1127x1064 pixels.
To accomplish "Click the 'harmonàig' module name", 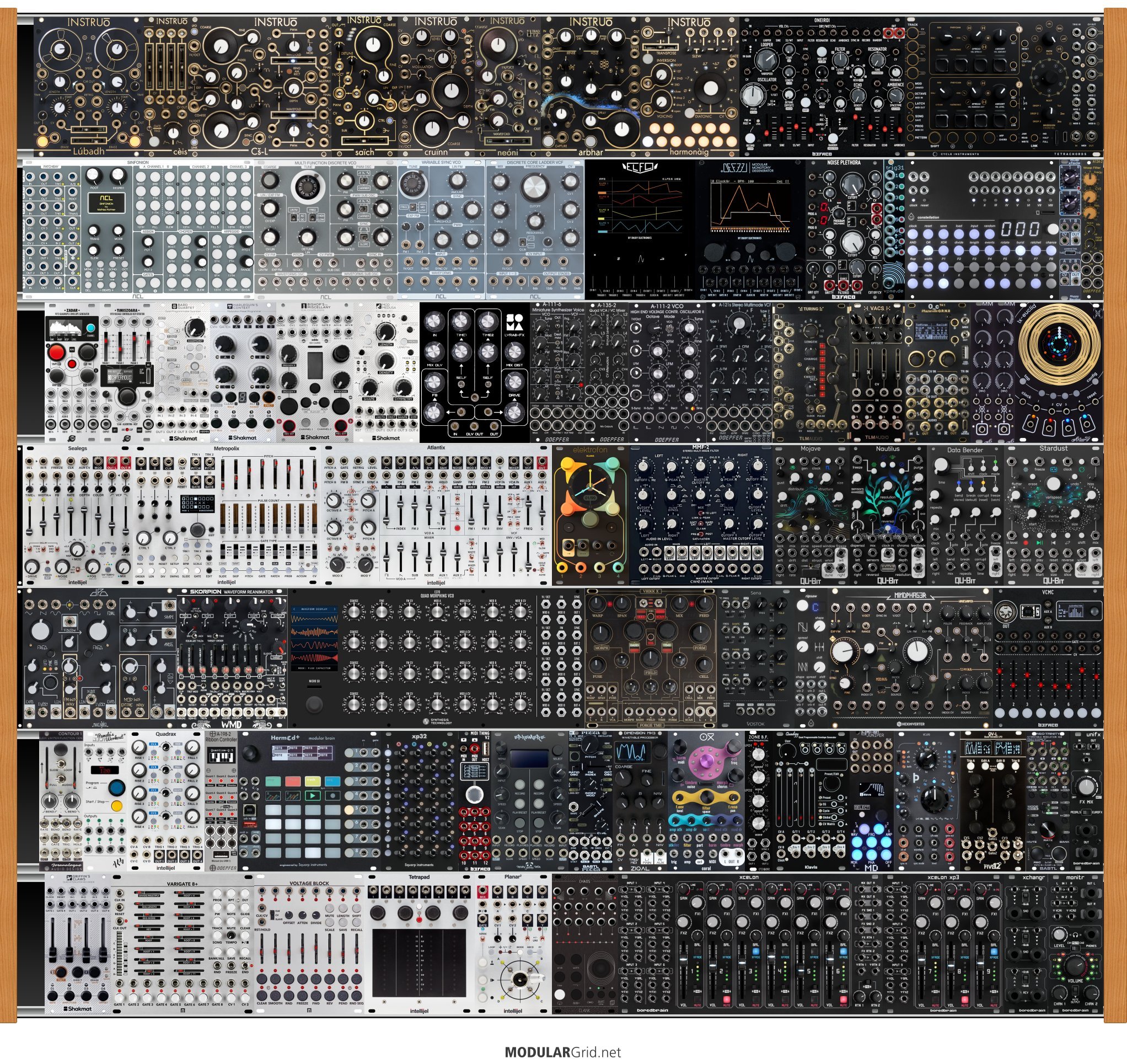I will coord(689,152).
